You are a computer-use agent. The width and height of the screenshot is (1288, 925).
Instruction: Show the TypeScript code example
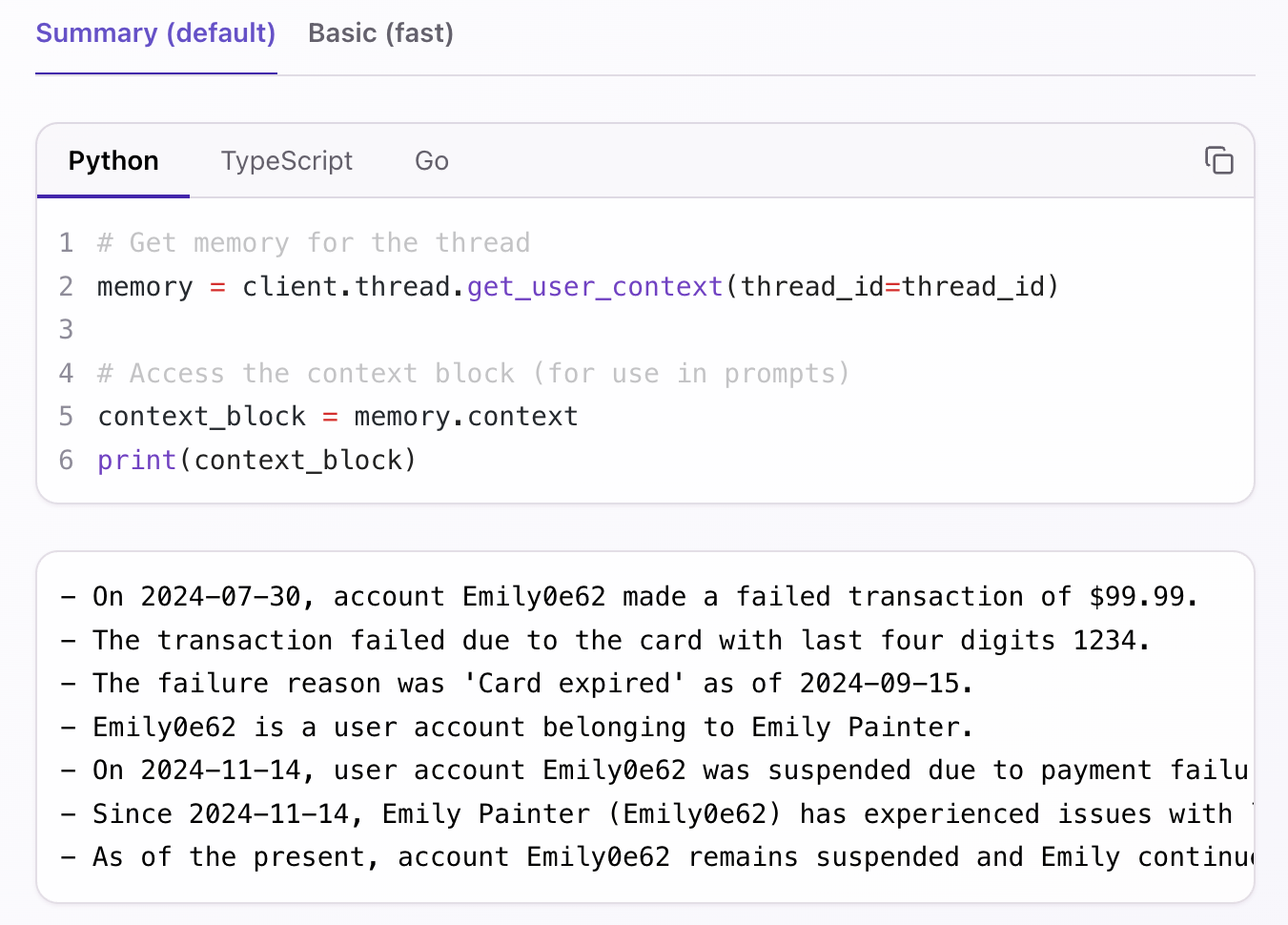(287, 160)
